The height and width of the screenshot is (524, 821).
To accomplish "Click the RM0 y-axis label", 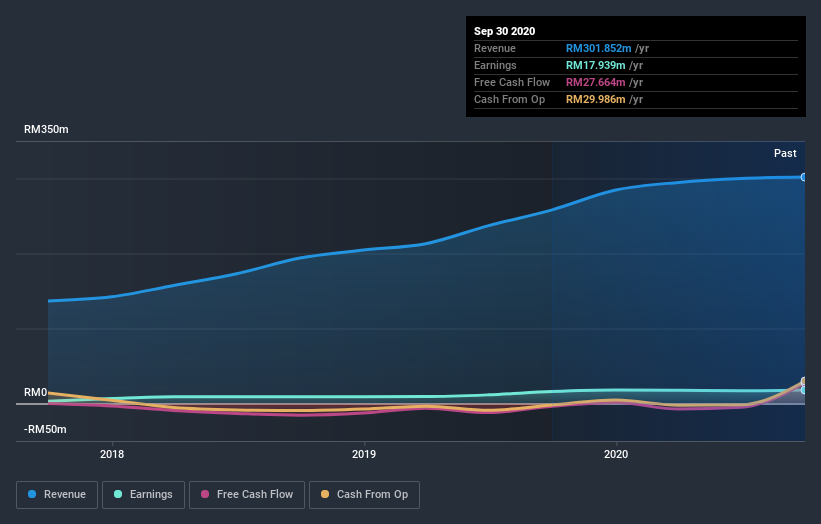I will (x=36, y=393).
